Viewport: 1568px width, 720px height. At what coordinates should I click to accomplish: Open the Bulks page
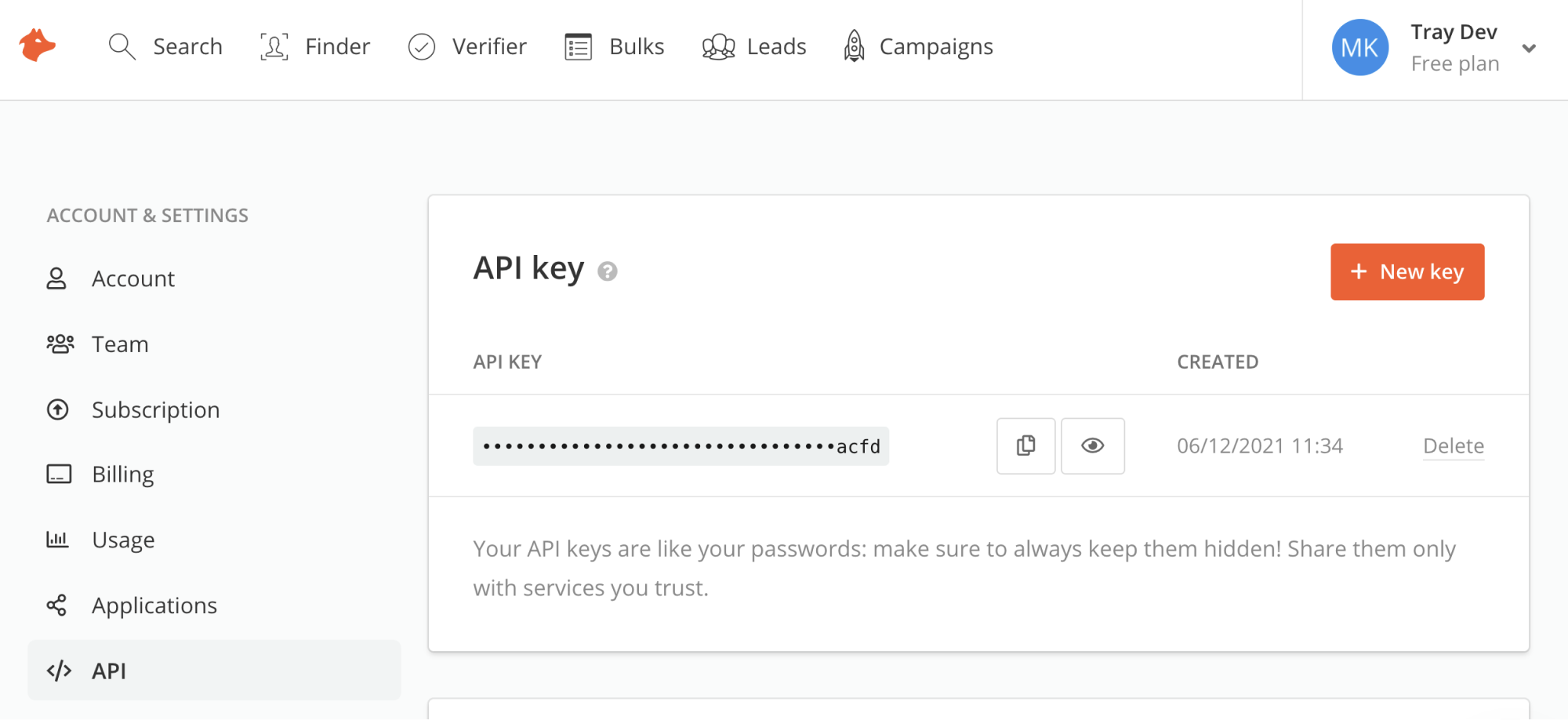point(614,46)
